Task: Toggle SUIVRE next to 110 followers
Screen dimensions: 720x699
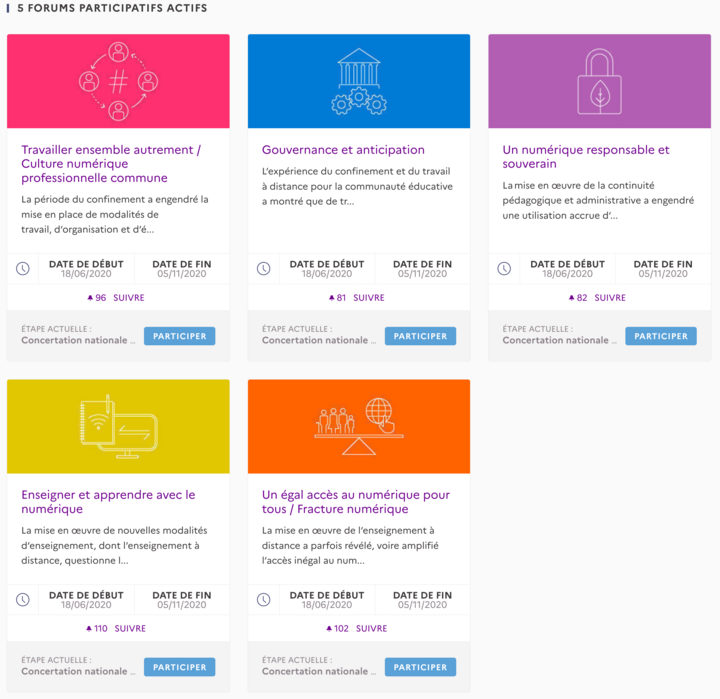Action: click(130, 628)
